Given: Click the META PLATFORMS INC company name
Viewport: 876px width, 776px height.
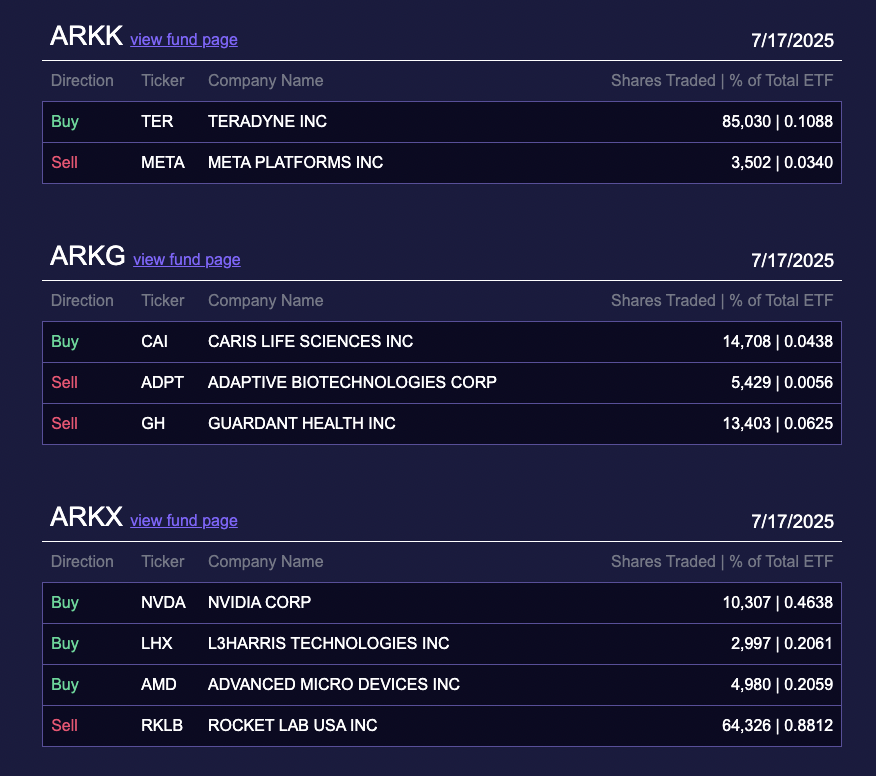Looking at the screenshot, I should pos(296,163).
